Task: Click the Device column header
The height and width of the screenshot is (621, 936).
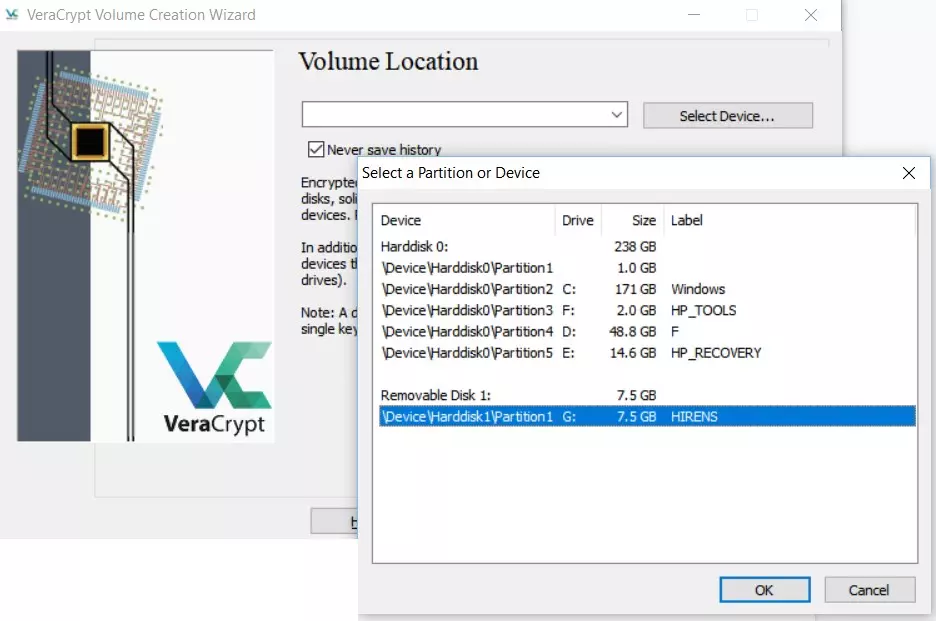Action: (x=464, y=220)
